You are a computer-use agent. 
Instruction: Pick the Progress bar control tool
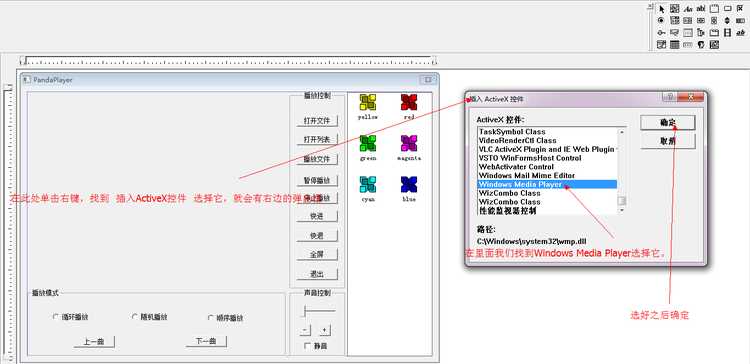(x=740, y=21)
